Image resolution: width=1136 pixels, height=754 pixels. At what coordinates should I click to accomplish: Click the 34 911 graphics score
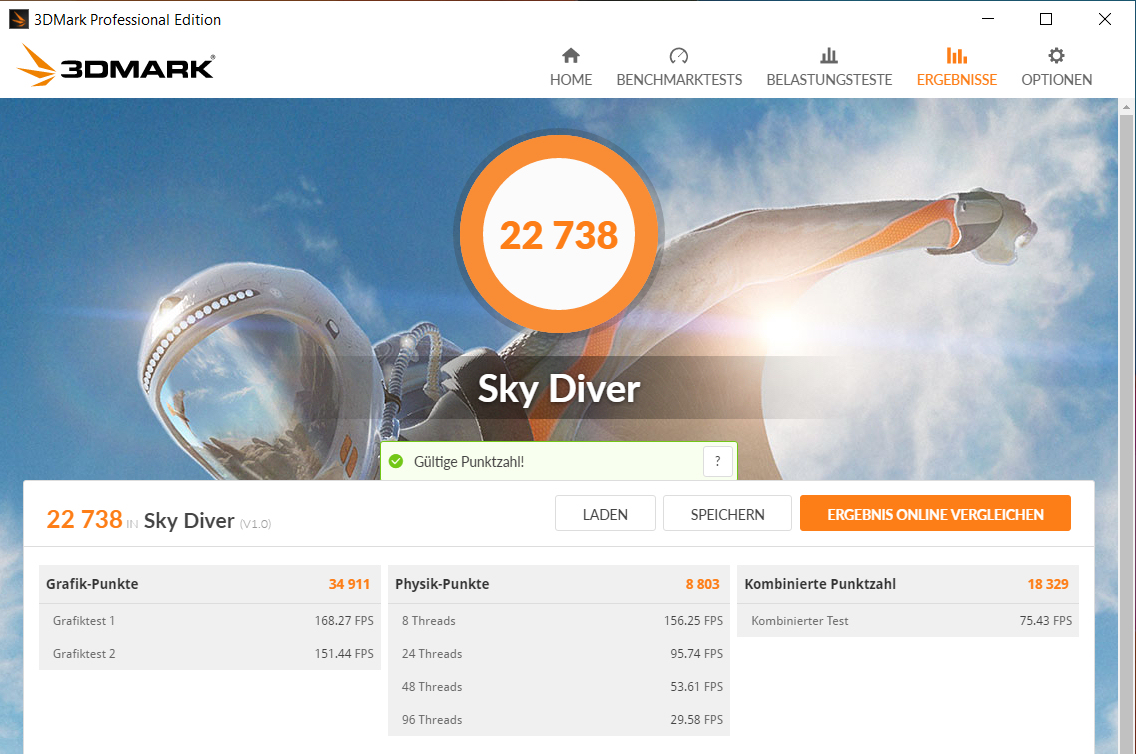pyautogui.click(x=349, y=584)
